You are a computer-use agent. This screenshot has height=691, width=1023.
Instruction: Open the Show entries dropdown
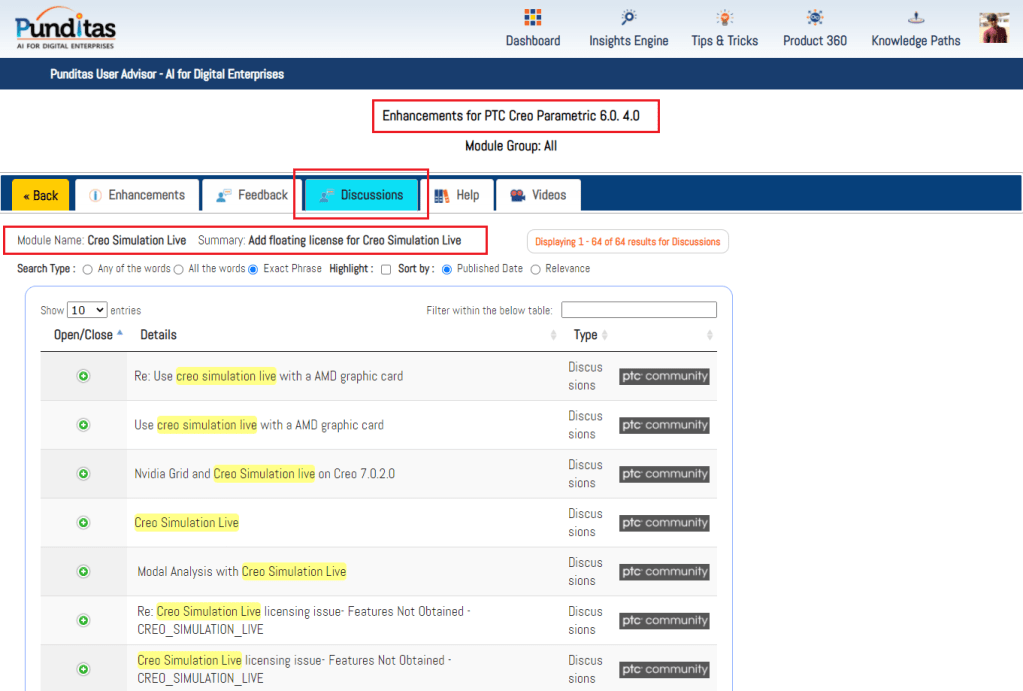(x=87, y=311)
